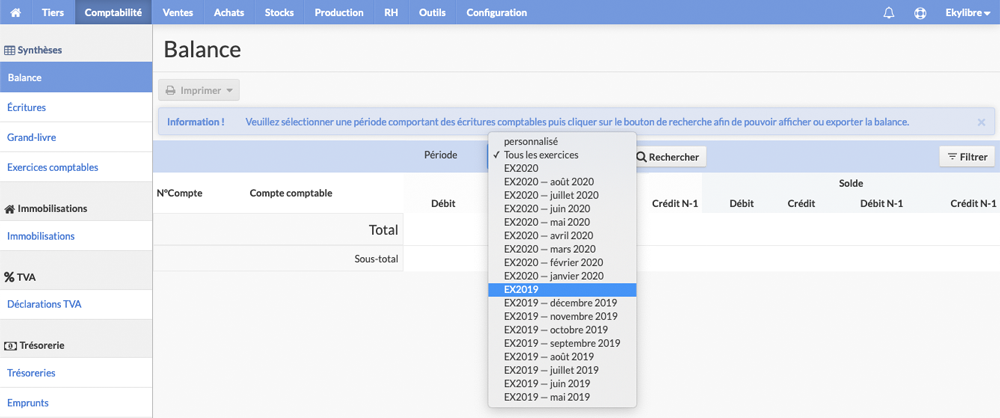1000x418 pixels.
Task: Open the Comptabilité menu
Action: coord(113,12)
